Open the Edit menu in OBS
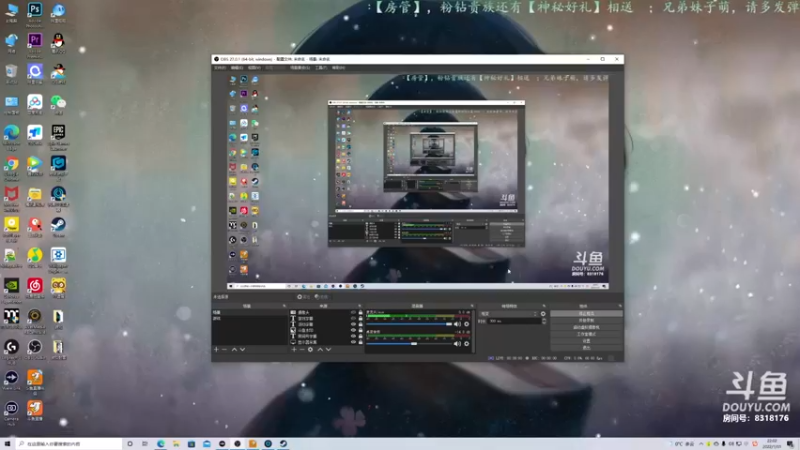 [237, 68]
